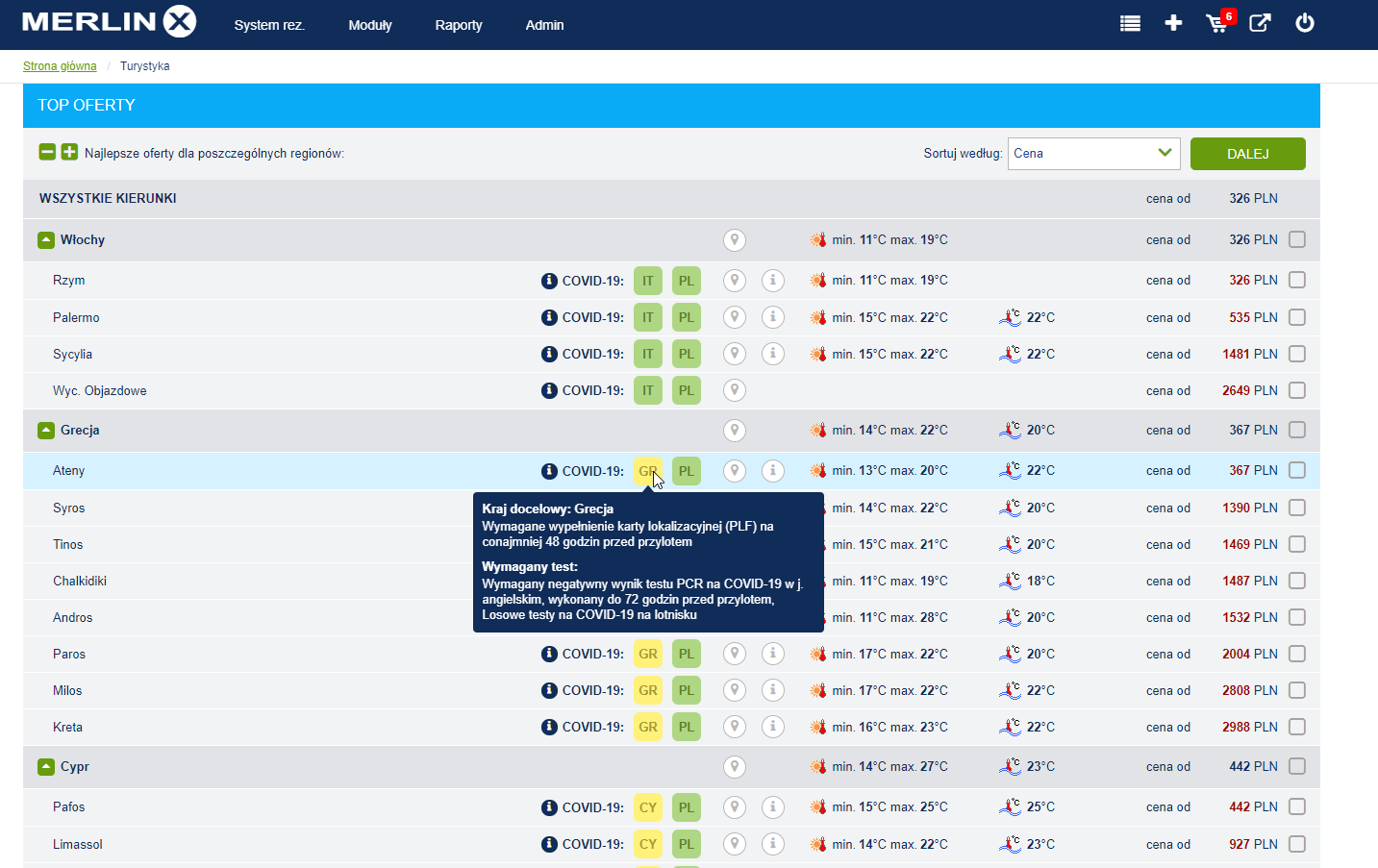
Task: Open the Moduły menu
Action: 370,25
